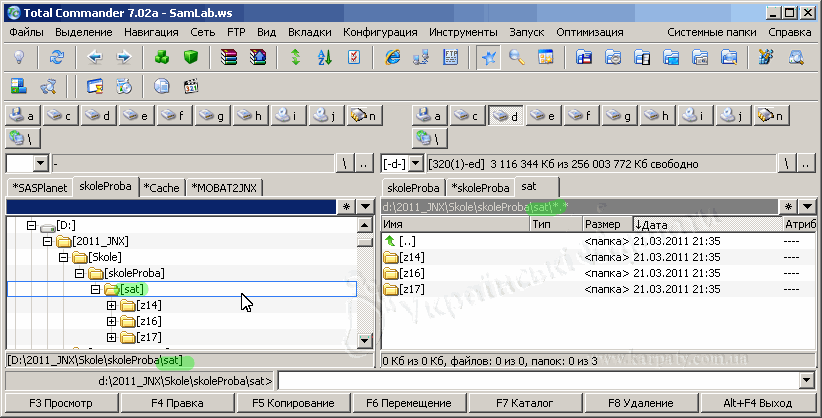
Task: Open the Навигация menu
Action: coord(151,33)
